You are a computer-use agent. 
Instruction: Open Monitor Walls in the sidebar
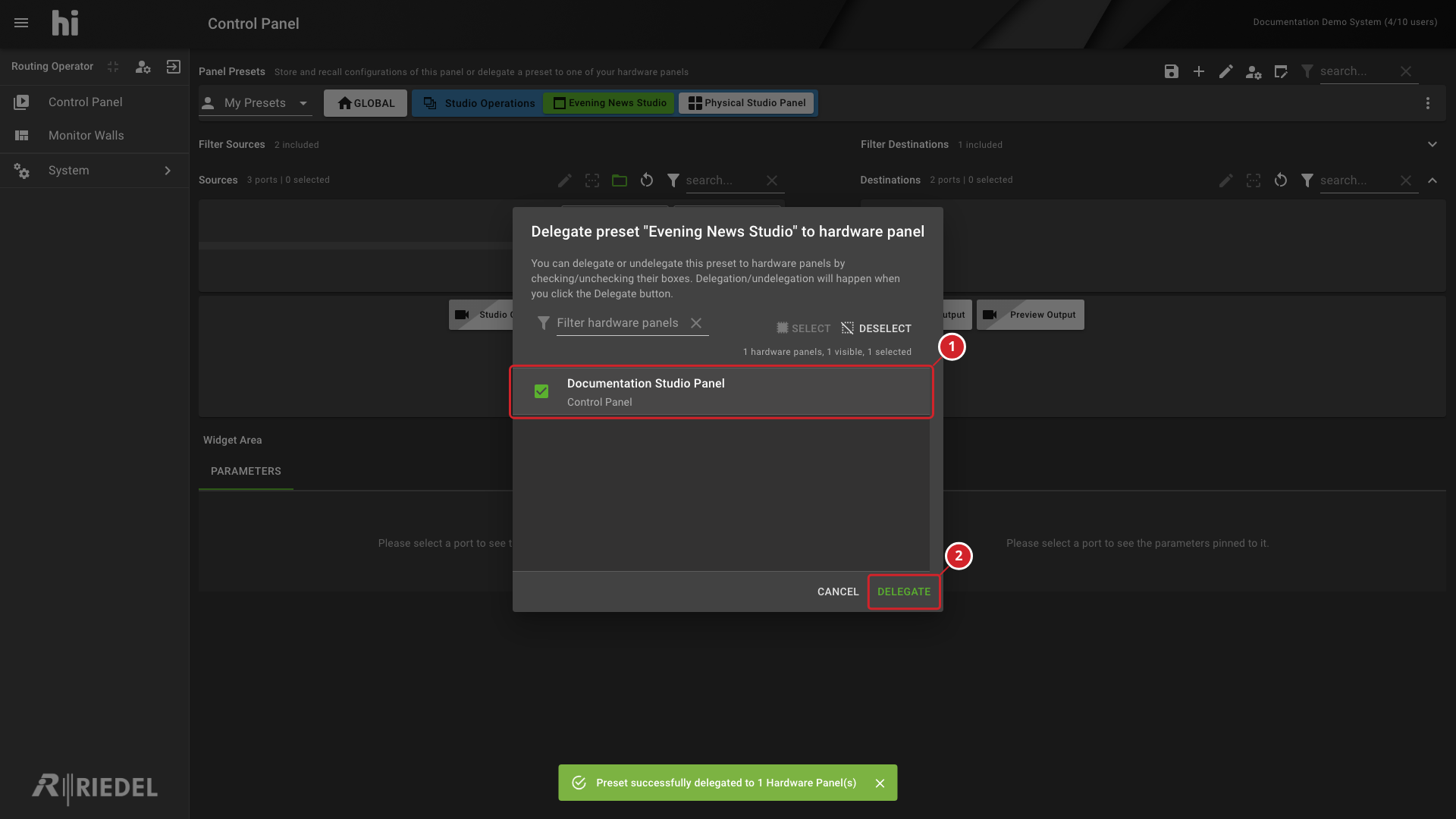95,136
